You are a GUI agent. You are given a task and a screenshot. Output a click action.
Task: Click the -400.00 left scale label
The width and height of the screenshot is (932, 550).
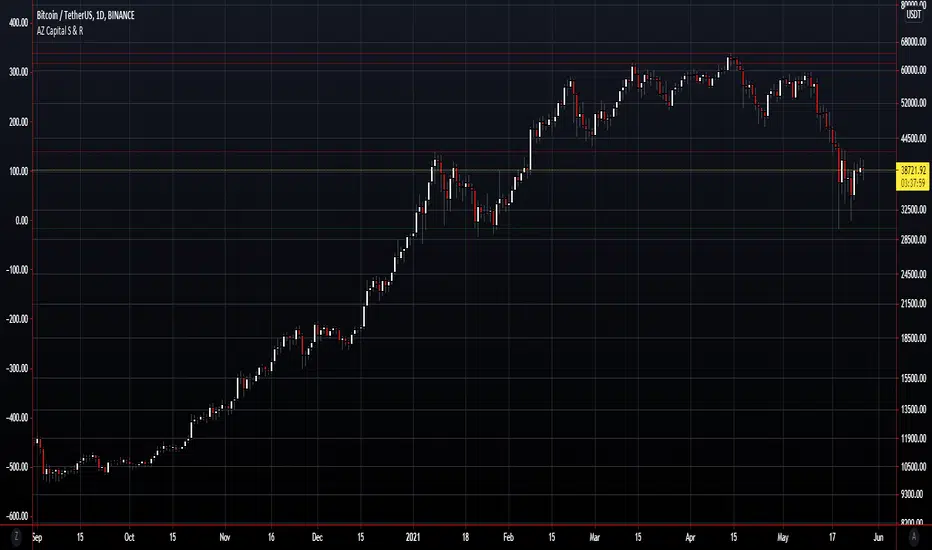[x=17, y=418]
